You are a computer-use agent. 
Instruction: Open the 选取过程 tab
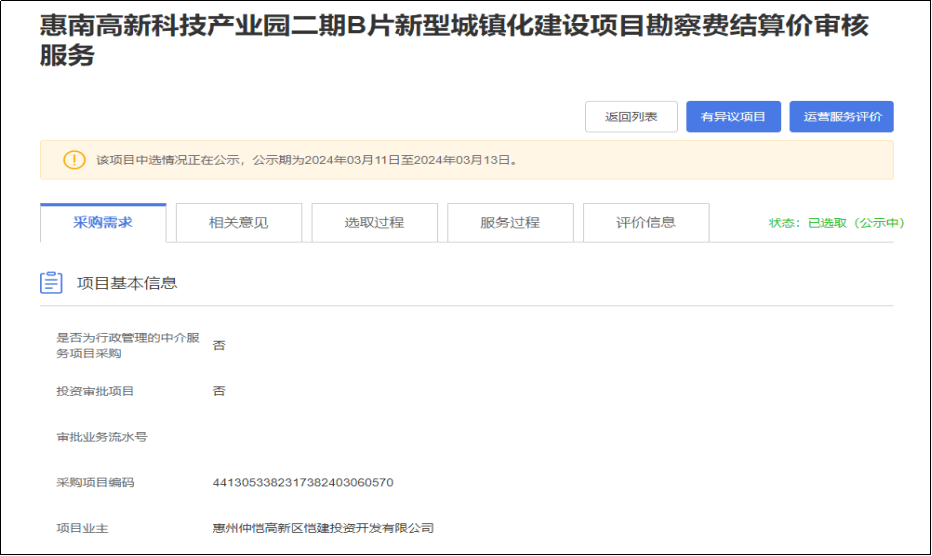tap(374, 223)
